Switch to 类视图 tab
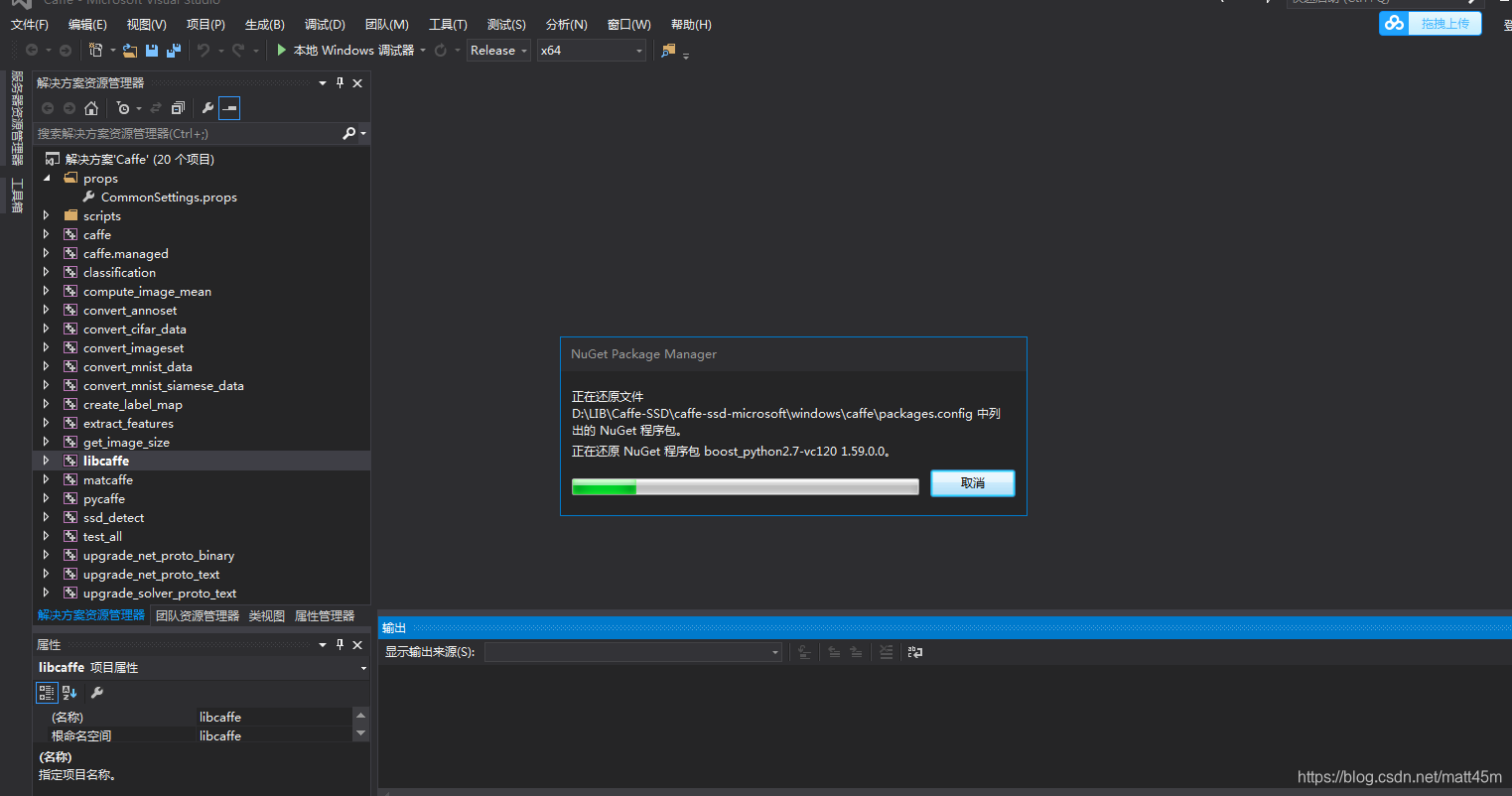 coord(267,615)
